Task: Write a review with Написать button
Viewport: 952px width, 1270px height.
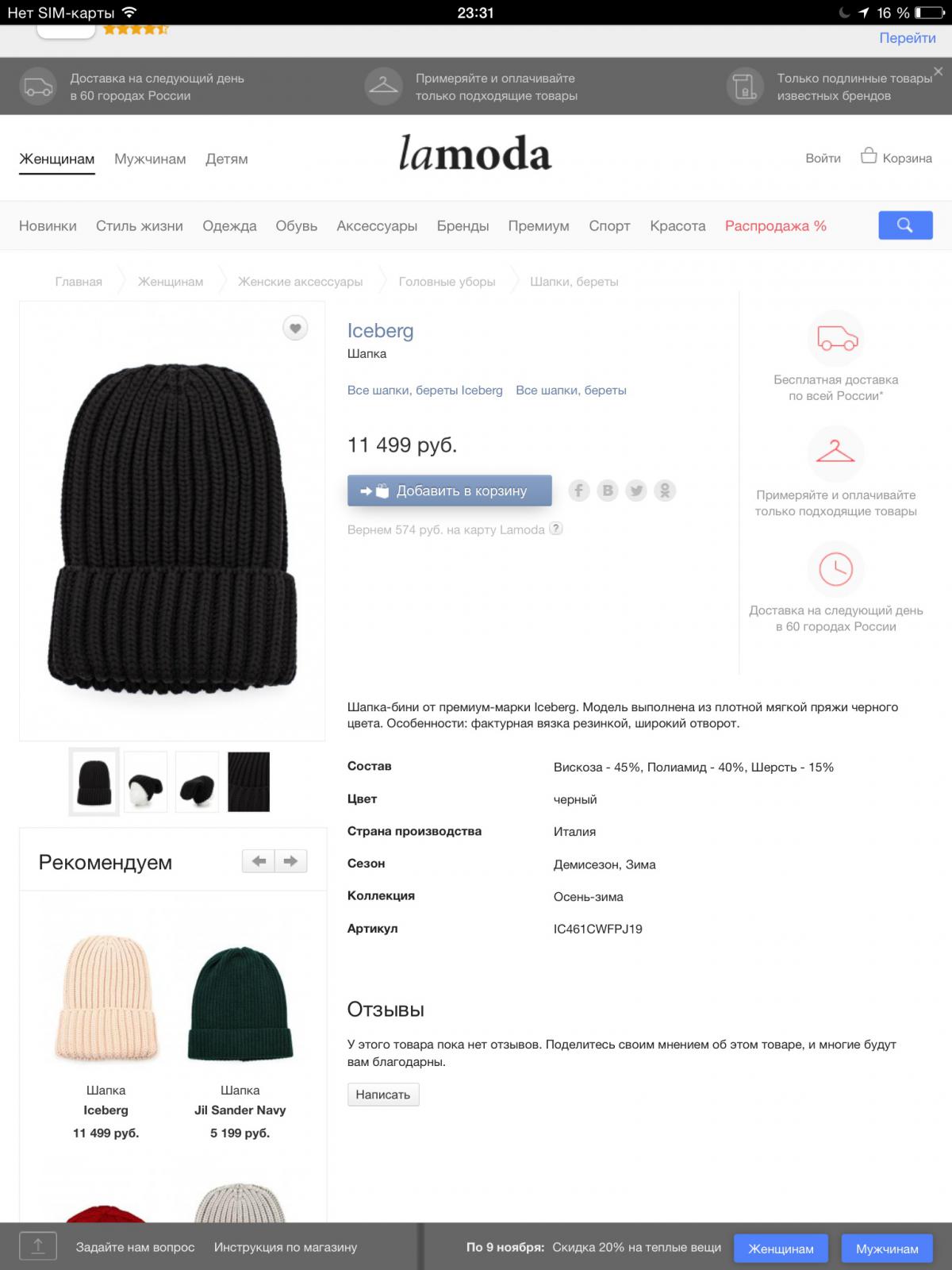Action: [x=383, y=1095]
